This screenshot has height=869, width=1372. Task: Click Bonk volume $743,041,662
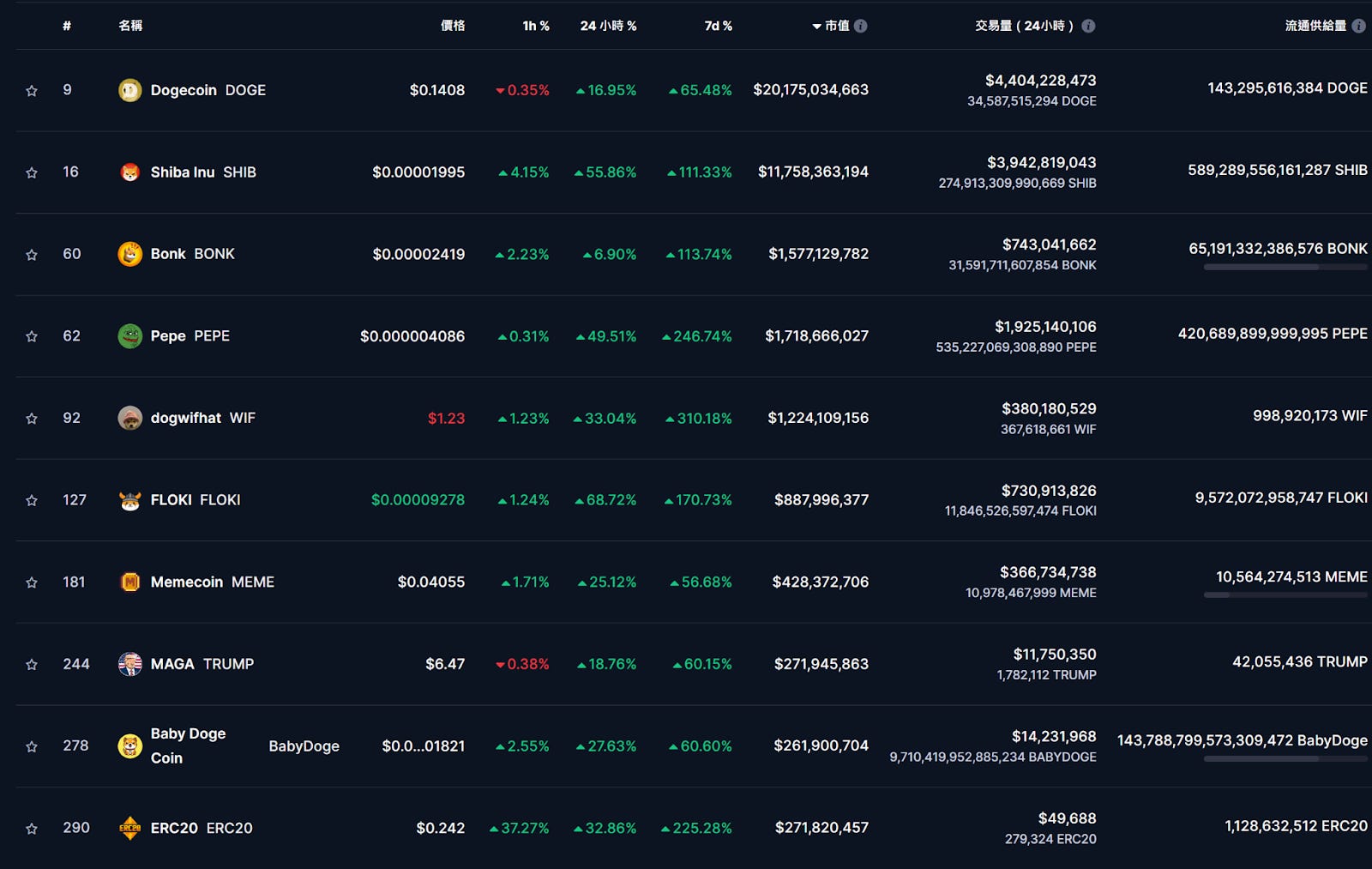click(1049, 245)
